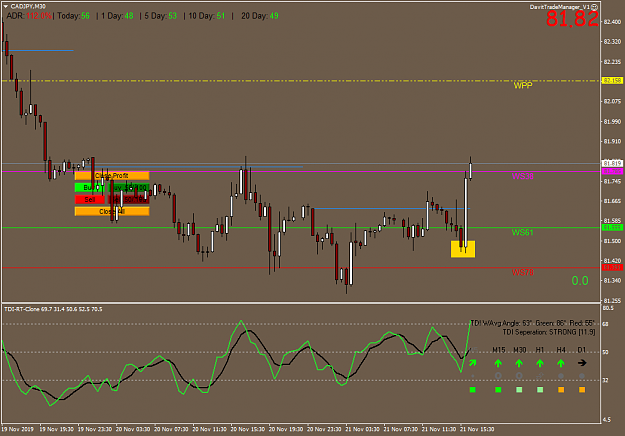Click the green up arrow under M15

(498, 363)
